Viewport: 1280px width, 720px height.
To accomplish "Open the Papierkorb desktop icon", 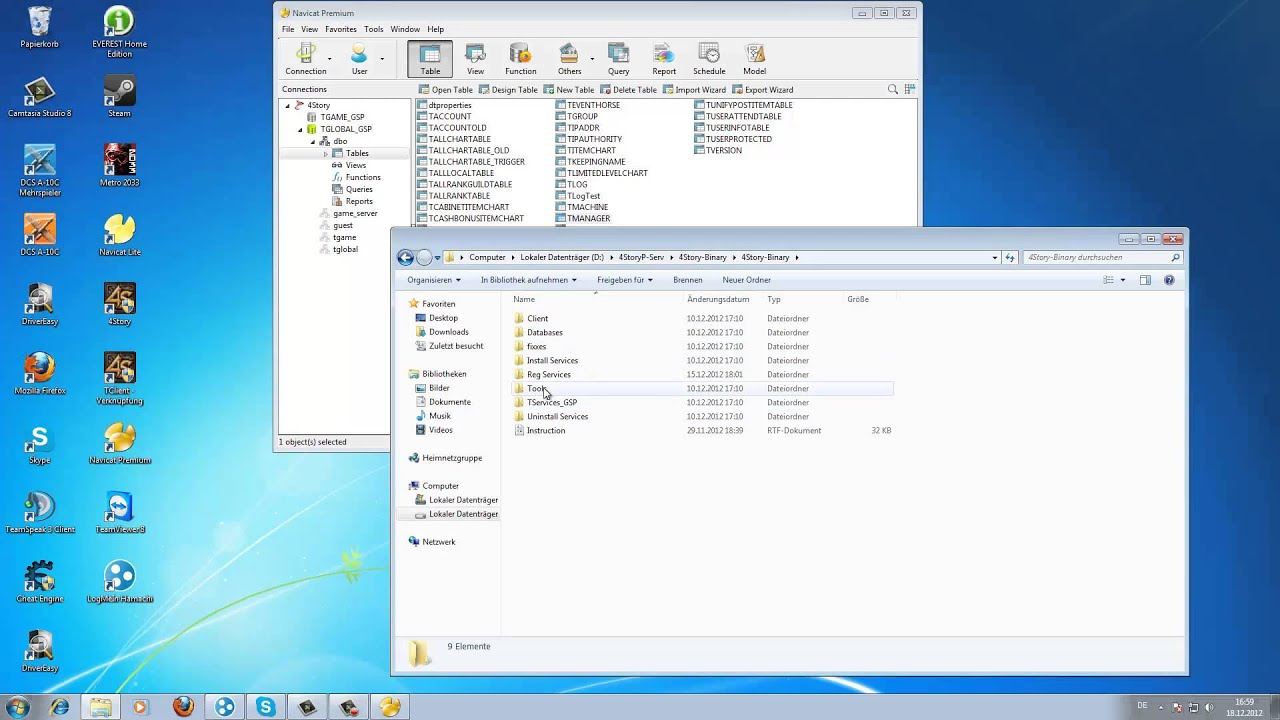I will pos(40,29).
